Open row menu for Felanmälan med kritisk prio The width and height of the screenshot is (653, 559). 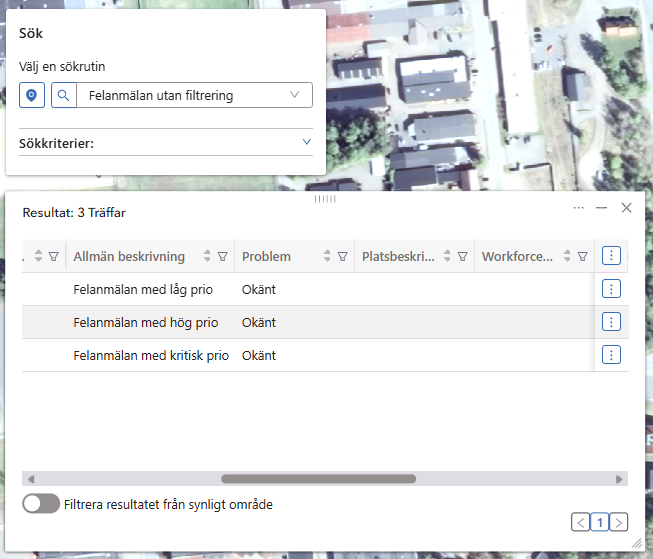[x=612, y=355]
